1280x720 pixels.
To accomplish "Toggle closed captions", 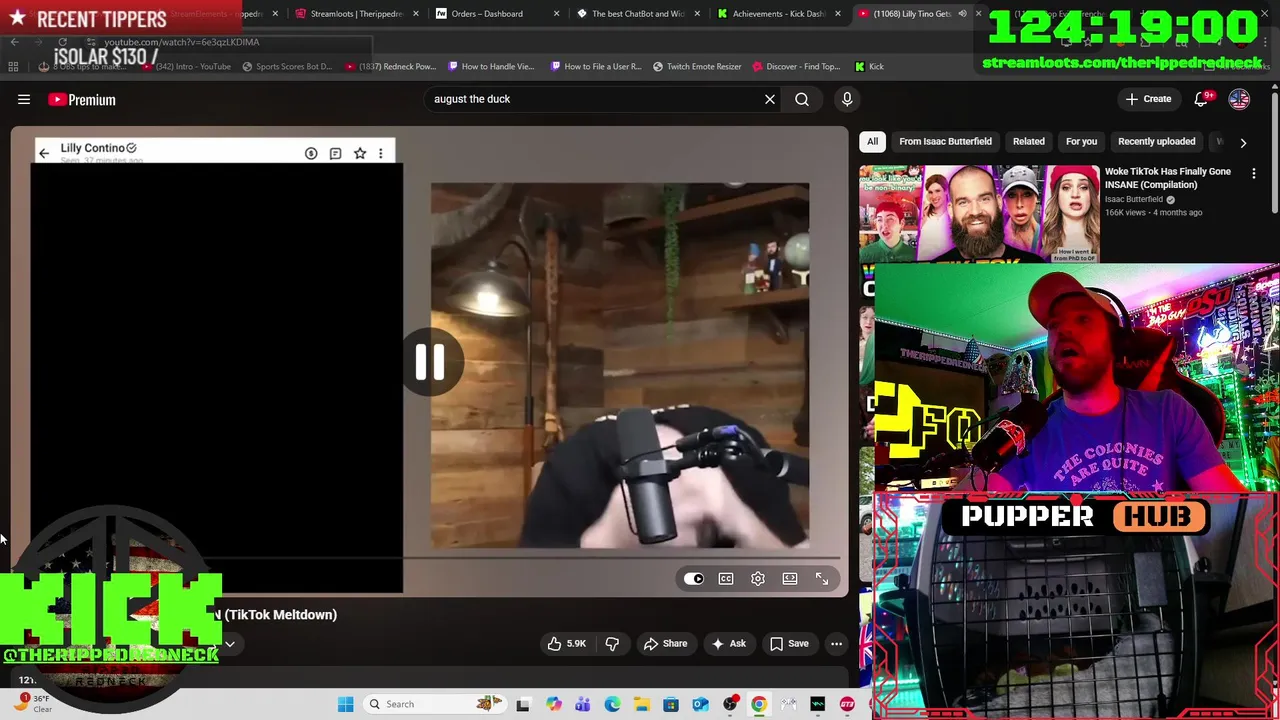I will [x=726, y=579].
